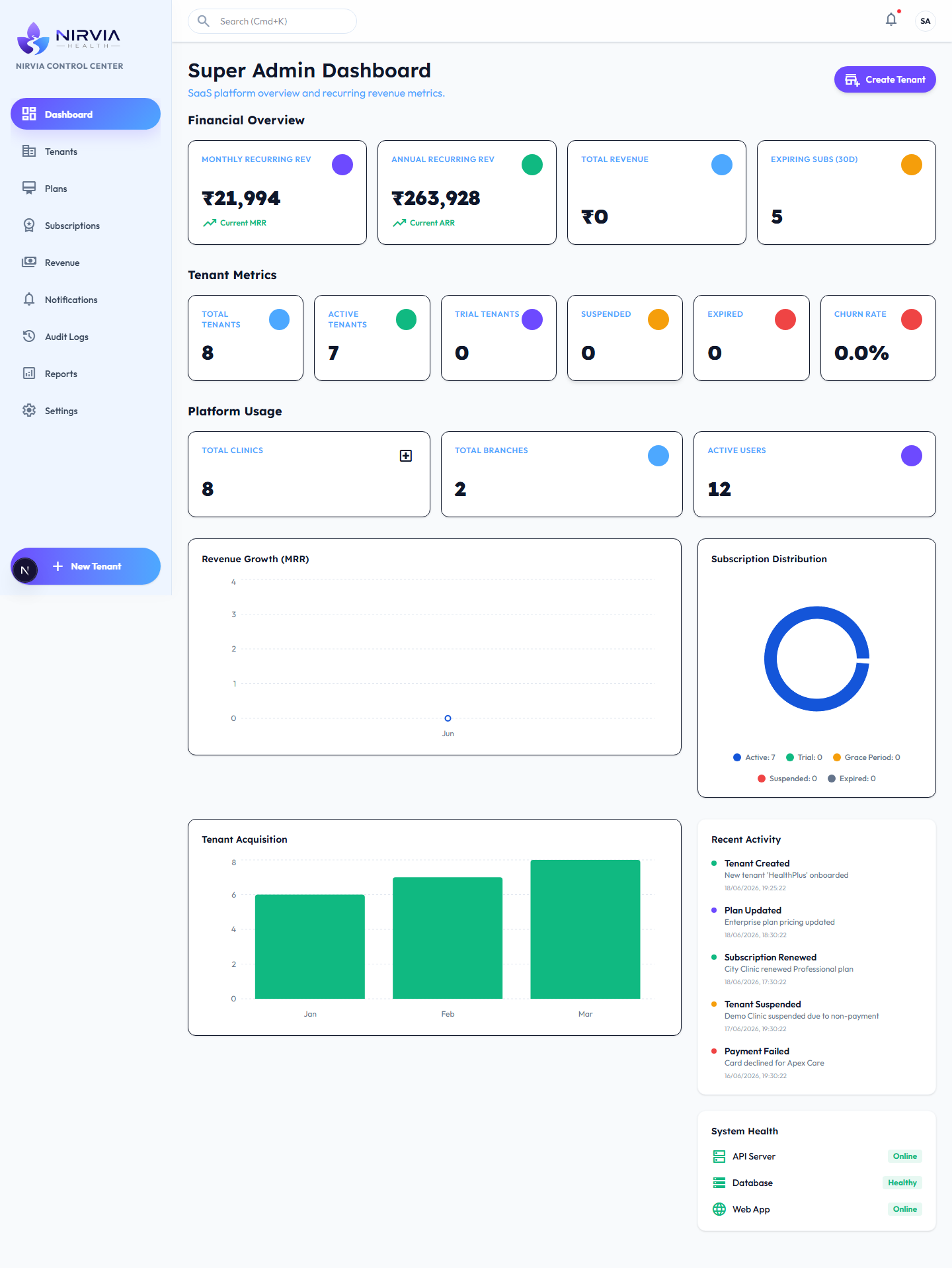Select the Active: 7 legend entry
The height and width of the screenshot is (1268, 952).
754,757
